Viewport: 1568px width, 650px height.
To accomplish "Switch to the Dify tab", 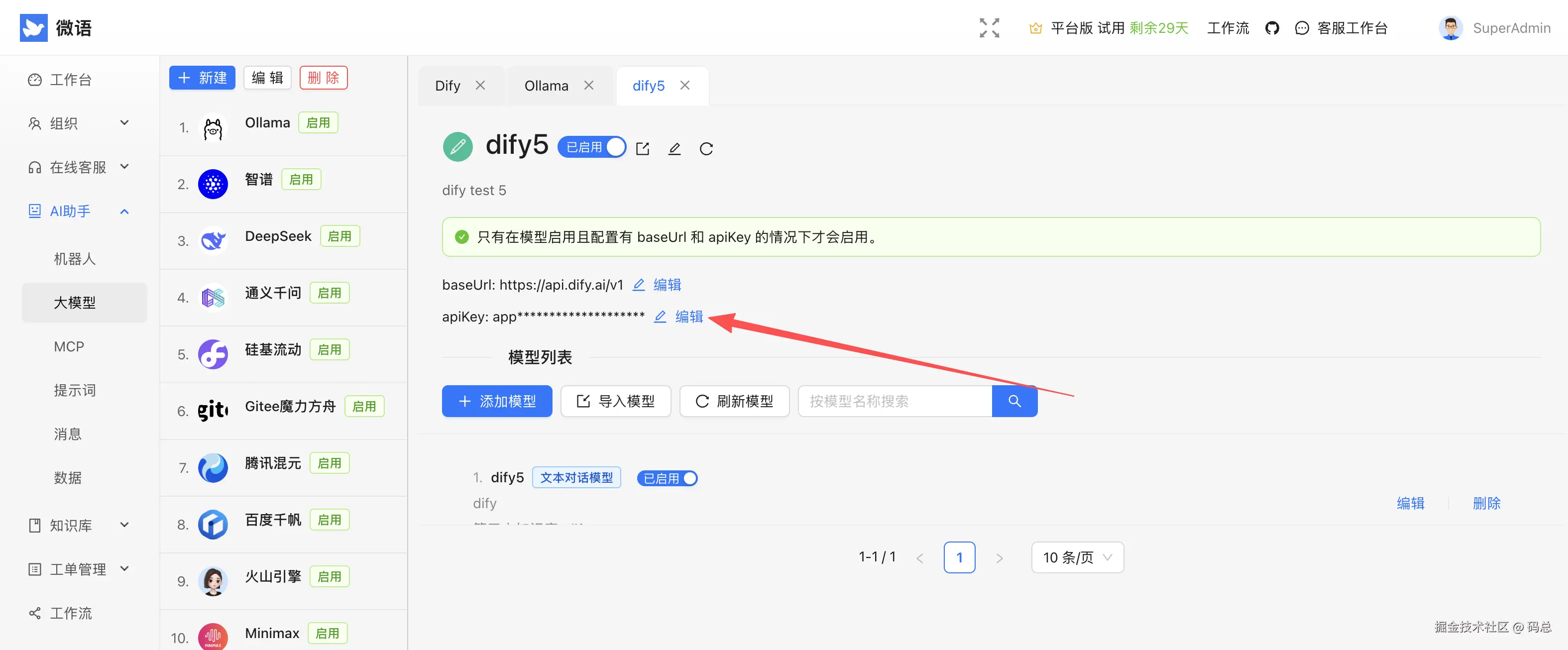I will coord(448,85).
